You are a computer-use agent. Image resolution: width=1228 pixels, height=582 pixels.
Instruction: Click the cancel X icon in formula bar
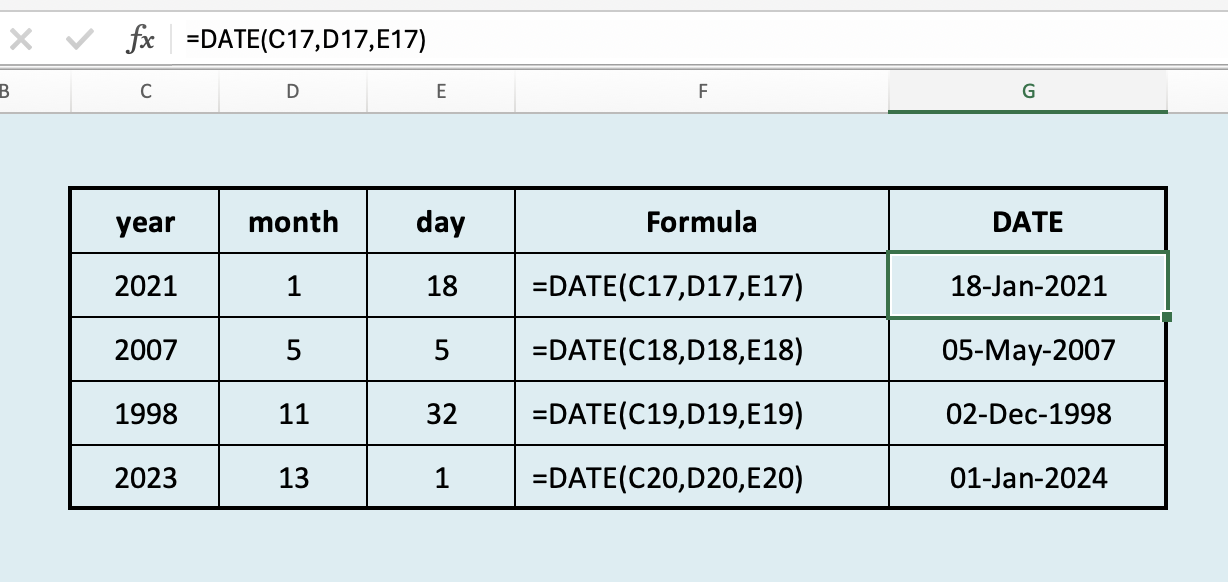[22, 40]
